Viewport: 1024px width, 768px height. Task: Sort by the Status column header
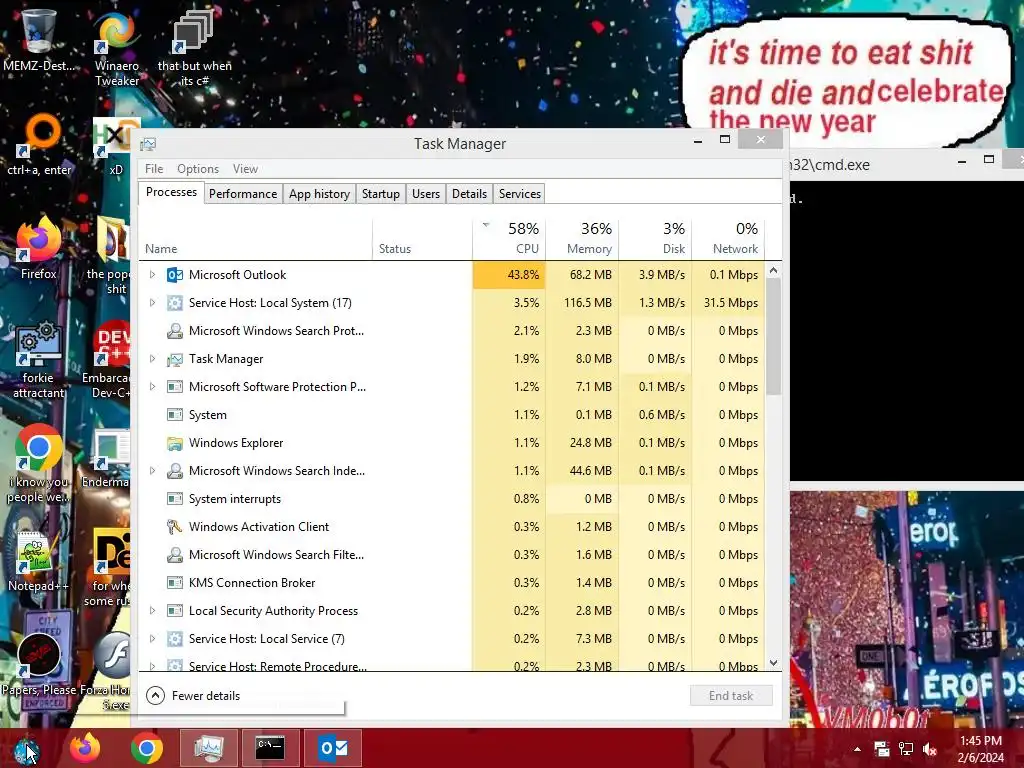pyautogui.click(x=423, y=238)
